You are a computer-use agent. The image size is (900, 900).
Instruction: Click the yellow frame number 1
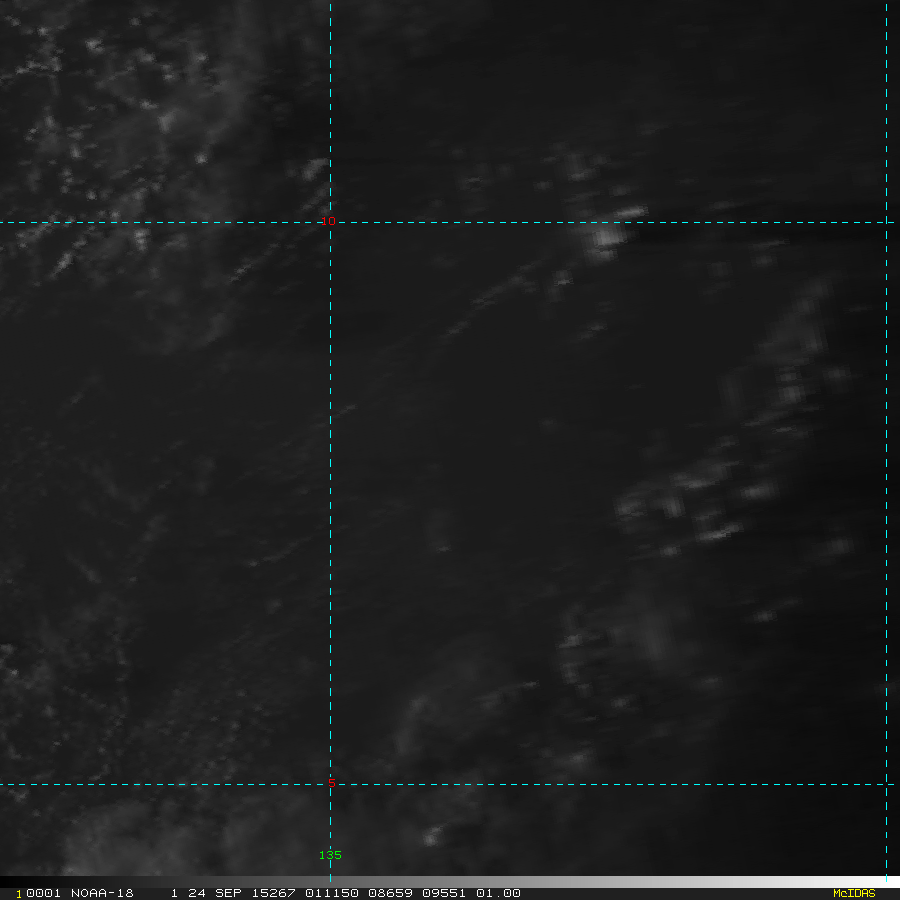click(18, 893)
